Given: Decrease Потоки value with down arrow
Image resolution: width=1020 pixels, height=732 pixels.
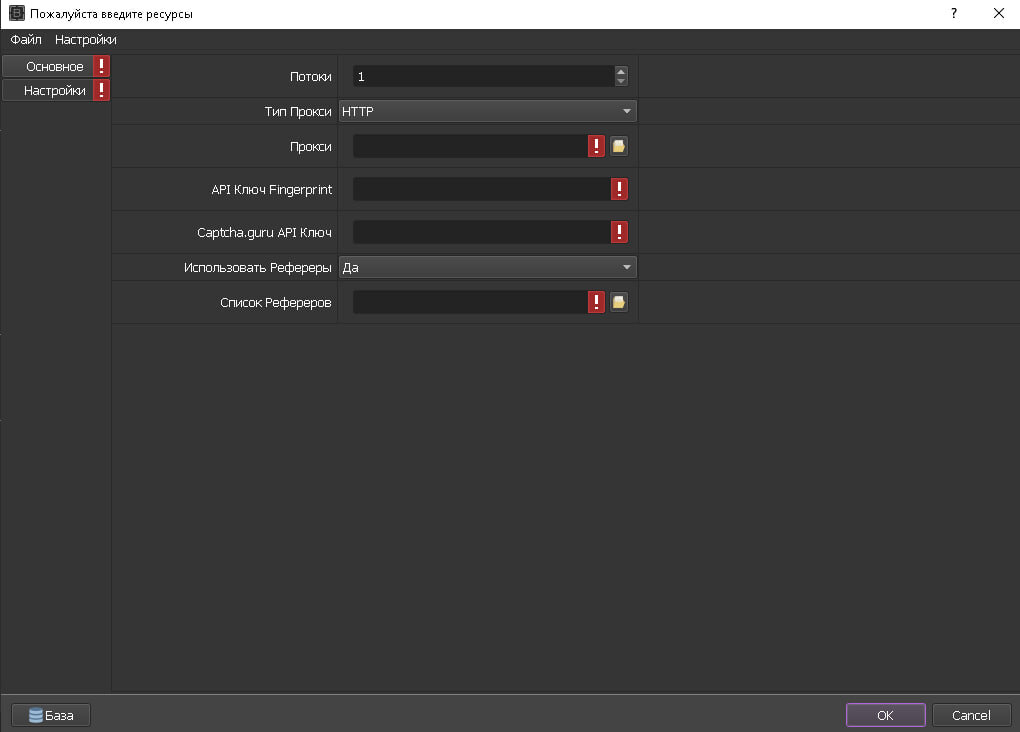Looking at the screenshot, I should tap(621, 81).
